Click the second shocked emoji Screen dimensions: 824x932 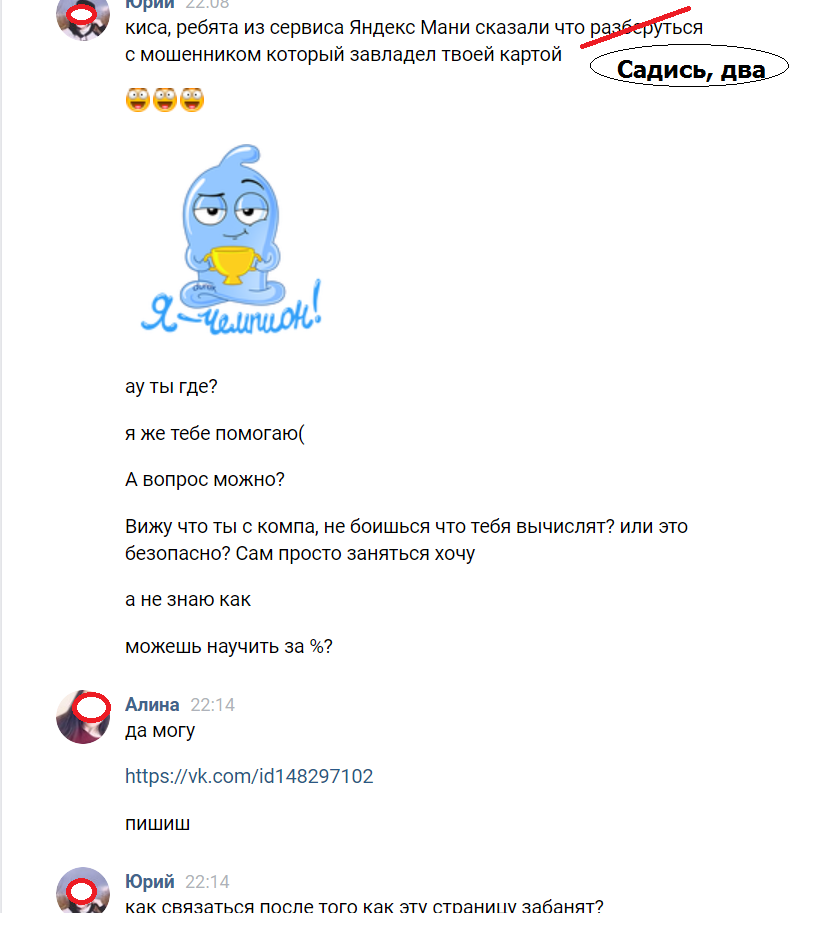[165, 99]
